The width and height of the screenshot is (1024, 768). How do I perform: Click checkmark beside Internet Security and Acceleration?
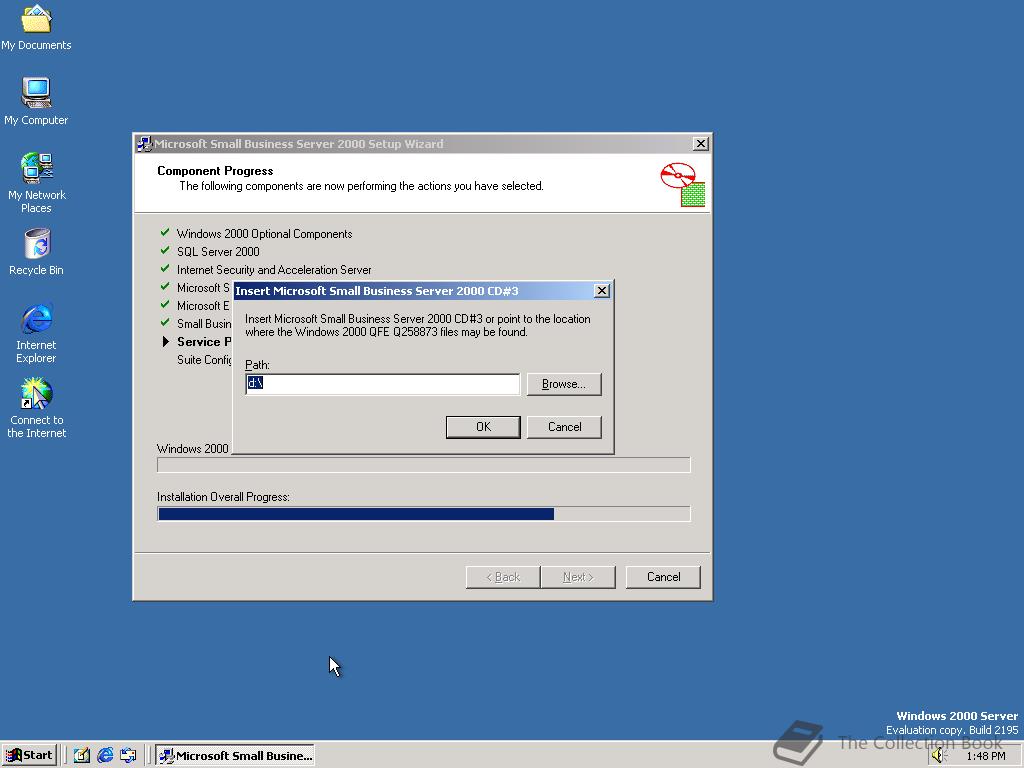(165, 268)
